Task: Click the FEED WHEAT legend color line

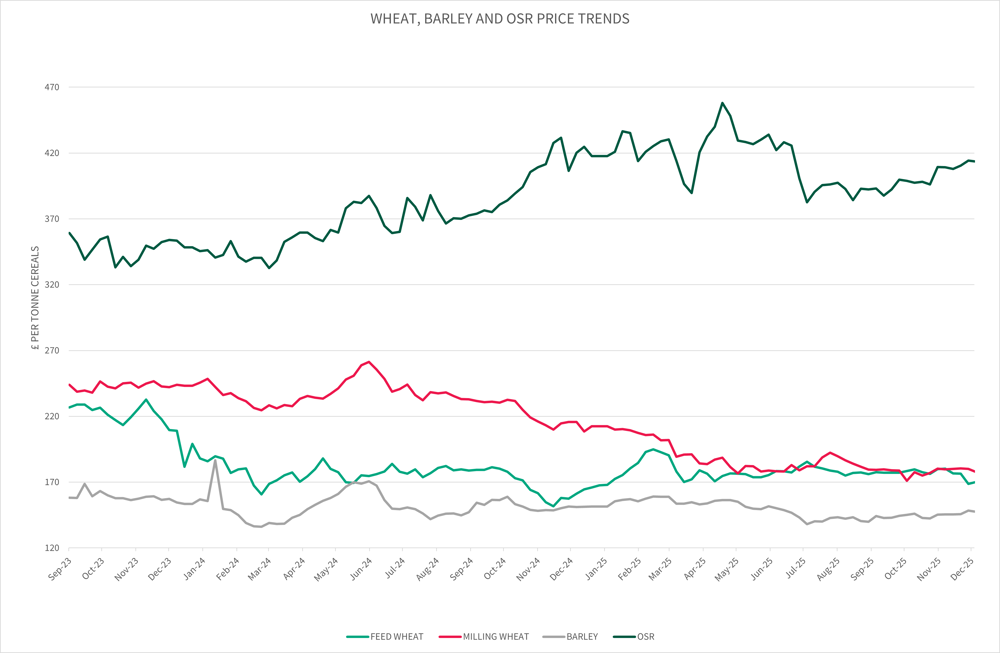Action: (x=359, y=636)
